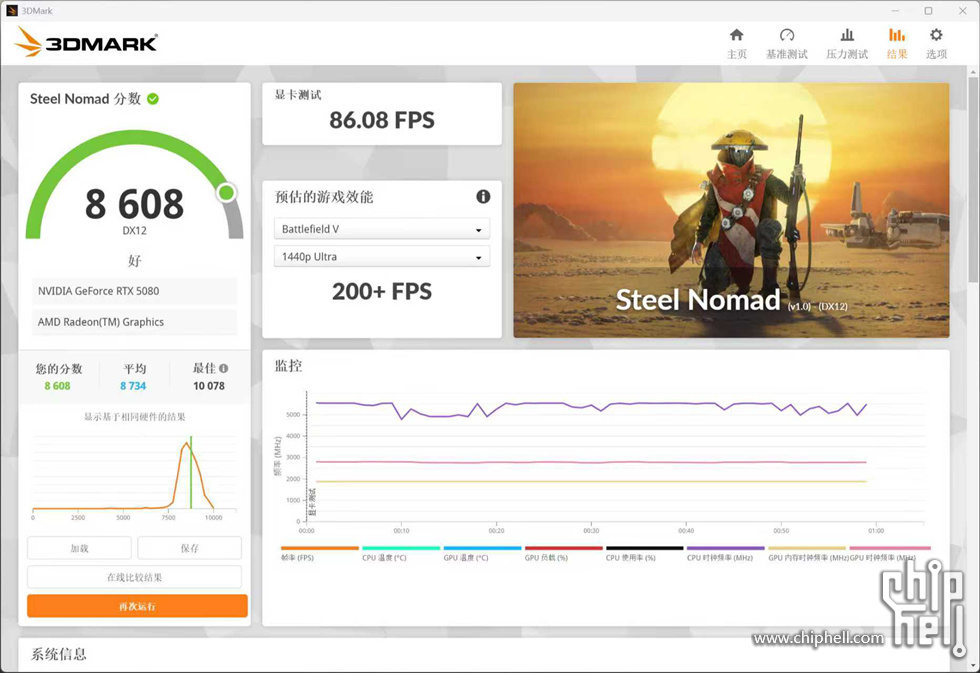The image size is (980, 673).
Task: Toggle the yellow GPU 内存时钟频率 legend swatch
Action: (x=807, y=548)
